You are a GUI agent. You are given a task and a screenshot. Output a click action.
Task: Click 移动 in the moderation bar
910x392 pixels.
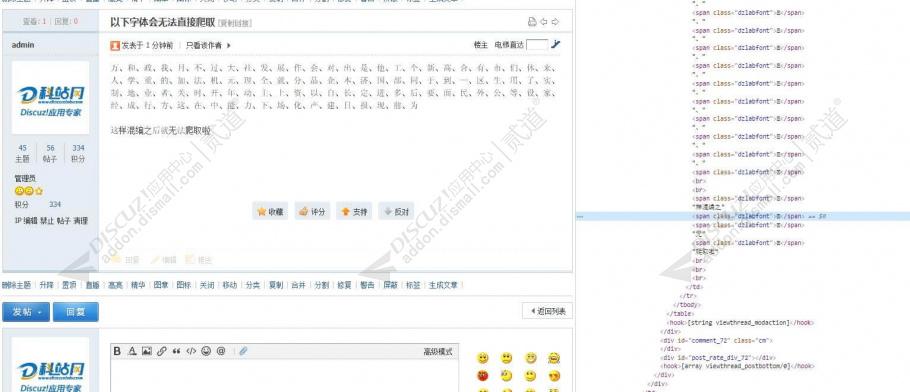(x=230, y=285)
